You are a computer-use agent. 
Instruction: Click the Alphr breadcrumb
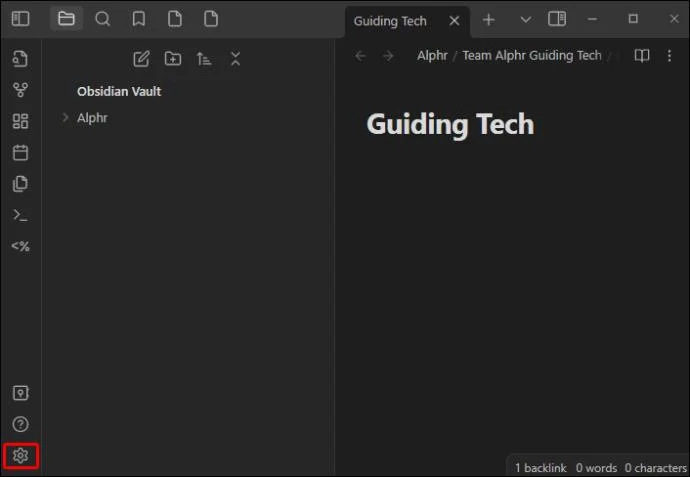point(432,55)
